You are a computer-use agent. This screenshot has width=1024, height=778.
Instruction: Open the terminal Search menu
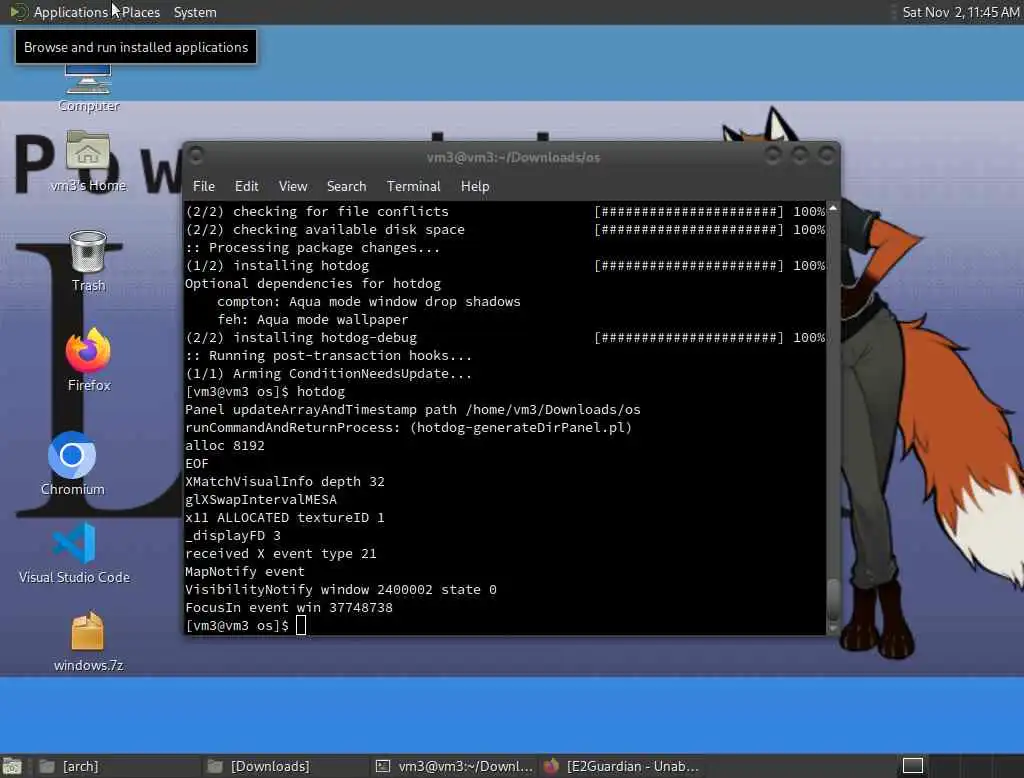coord(346,186)
